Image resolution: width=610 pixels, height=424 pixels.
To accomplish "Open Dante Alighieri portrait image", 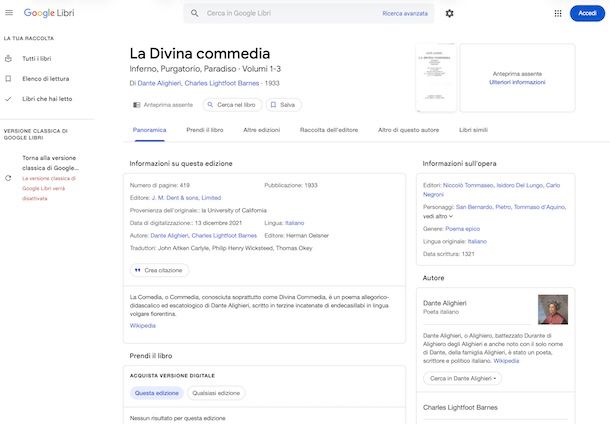I will (x=553, y=310).
